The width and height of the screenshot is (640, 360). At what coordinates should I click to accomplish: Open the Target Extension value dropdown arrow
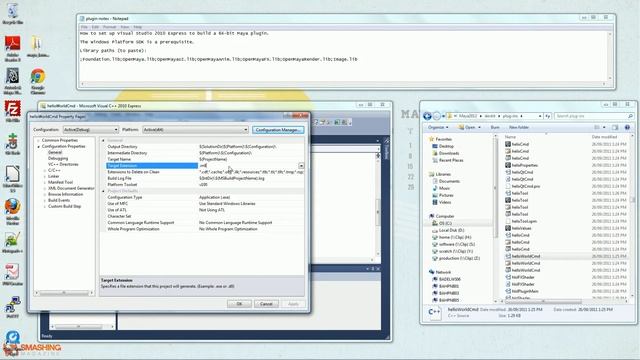[301, 166]
